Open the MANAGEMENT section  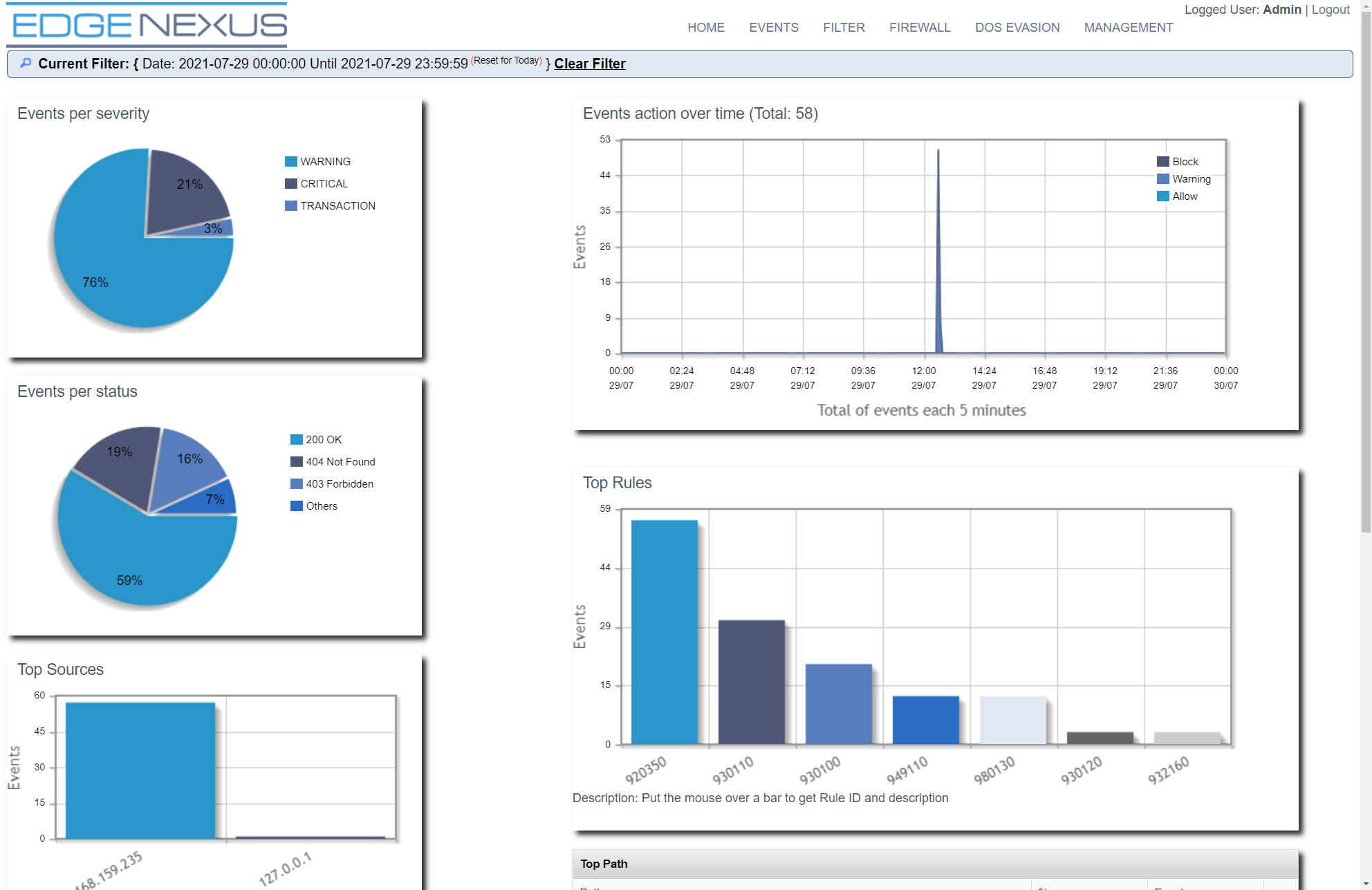click(x=1128, y=27)
